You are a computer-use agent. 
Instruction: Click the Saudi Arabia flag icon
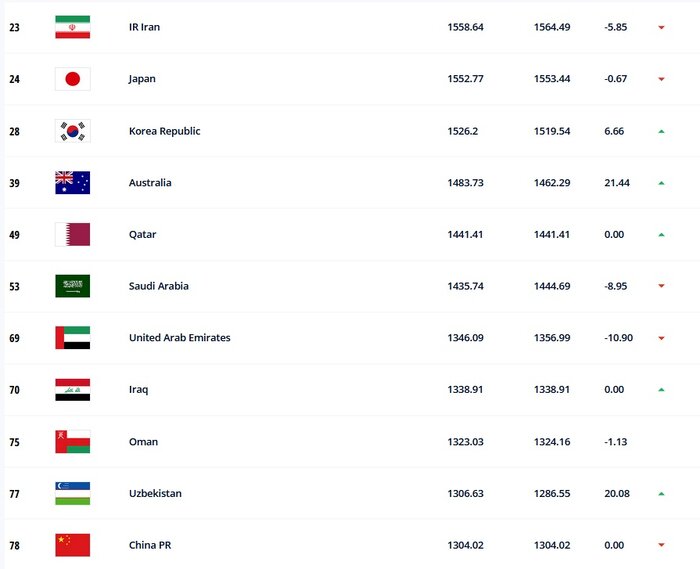[x=72, y=286]
